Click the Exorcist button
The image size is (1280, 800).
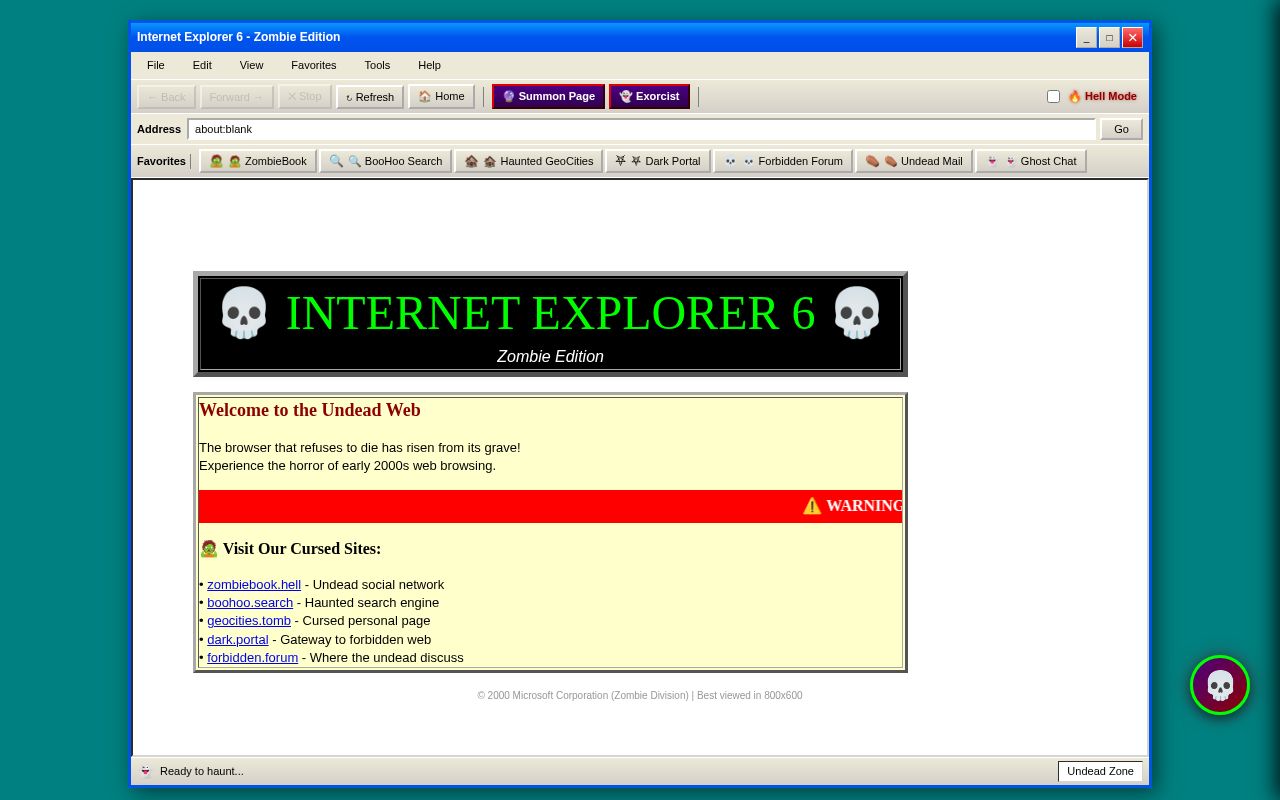pos(649,97)
